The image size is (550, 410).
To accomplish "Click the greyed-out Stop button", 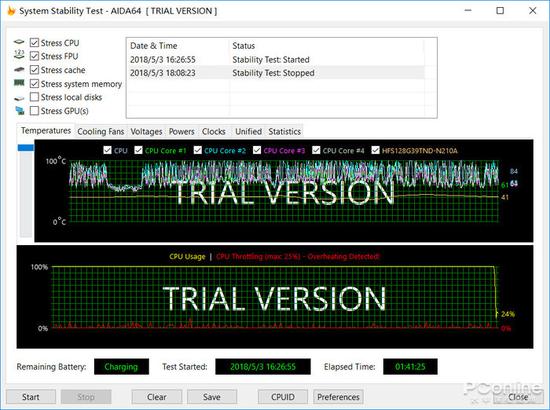I will click(86, 397).
